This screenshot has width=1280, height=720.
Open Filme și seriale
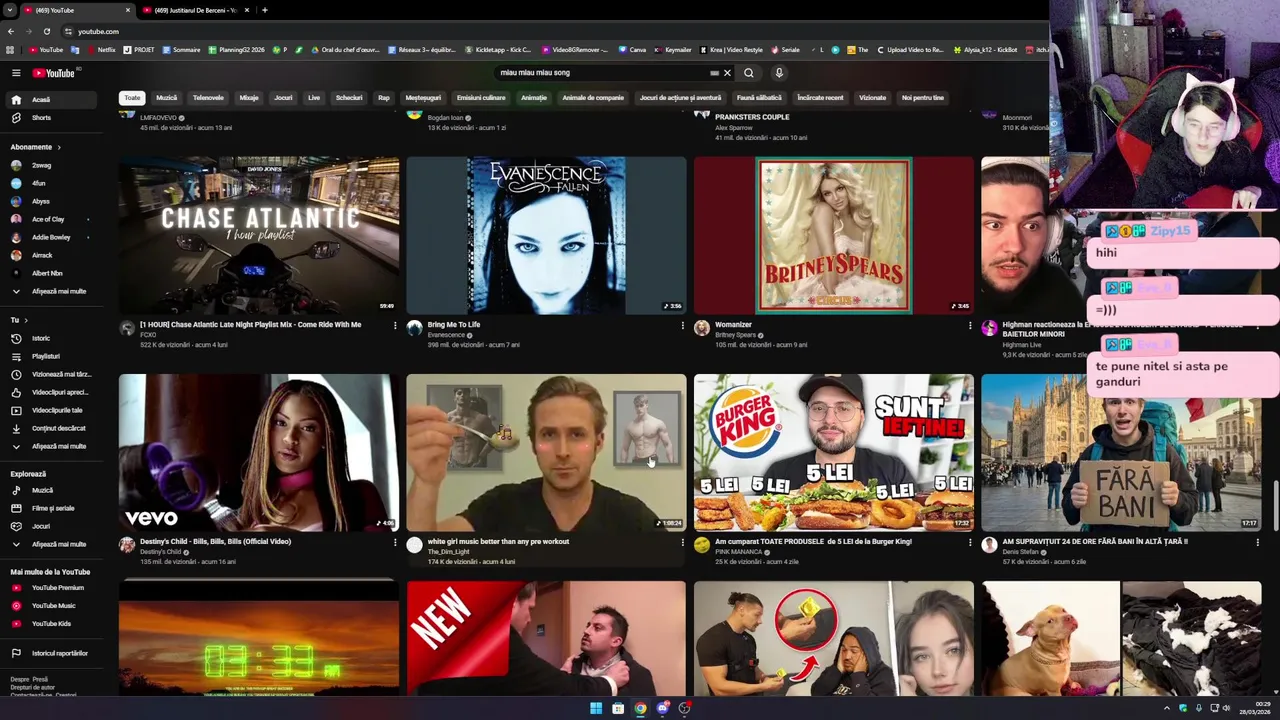(49, 508)
